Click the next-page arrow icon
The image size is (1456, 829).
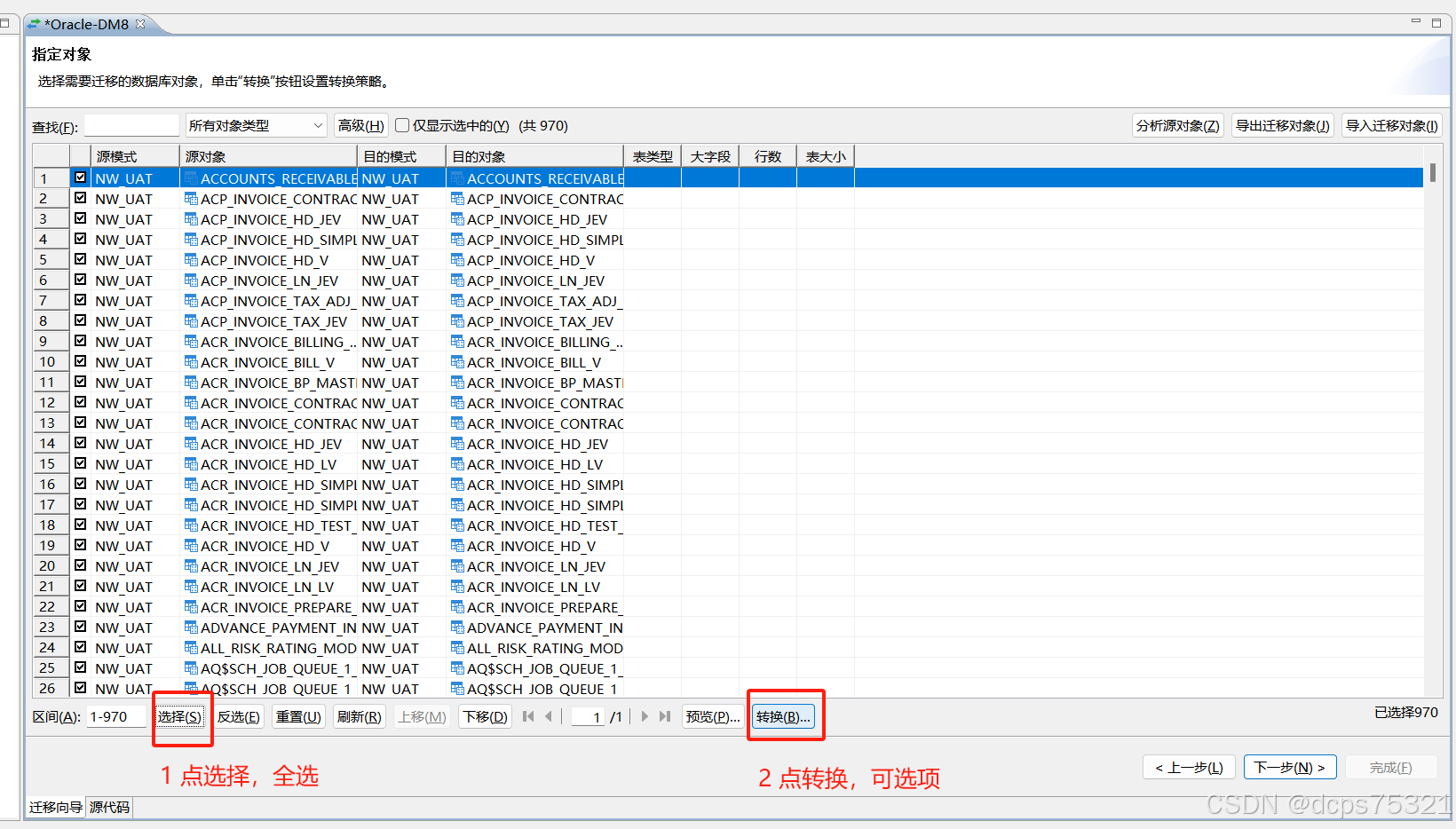645,716
